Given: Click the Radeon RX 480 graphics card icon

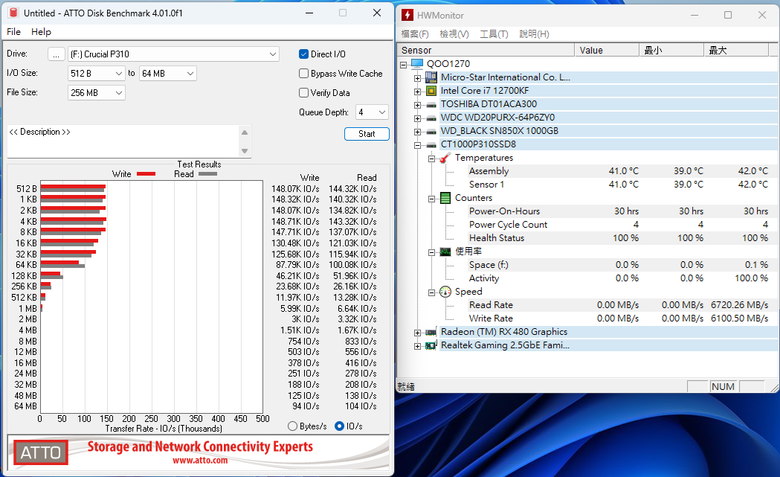Looking at the screenshot, I should 431,332.
